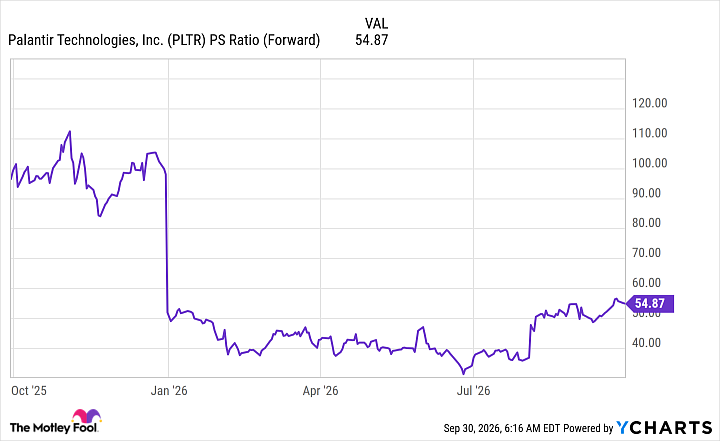Image resolution: width=720 pixels, height=441 pixels.
Task: Click the 120.00 y-axis label
Action: click(x=649, y=103)
